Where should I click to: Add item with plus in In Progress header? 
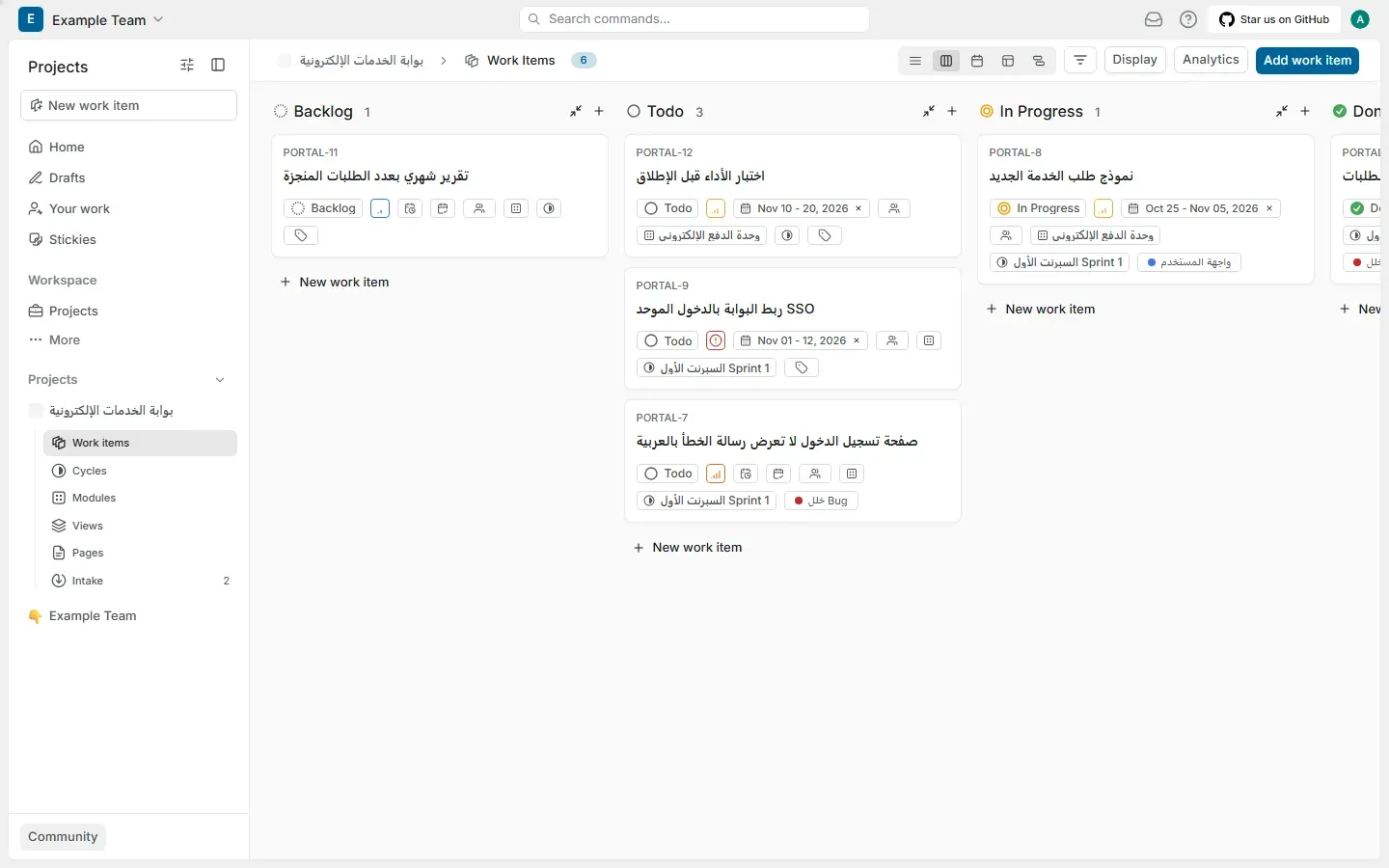[1305, 112]
